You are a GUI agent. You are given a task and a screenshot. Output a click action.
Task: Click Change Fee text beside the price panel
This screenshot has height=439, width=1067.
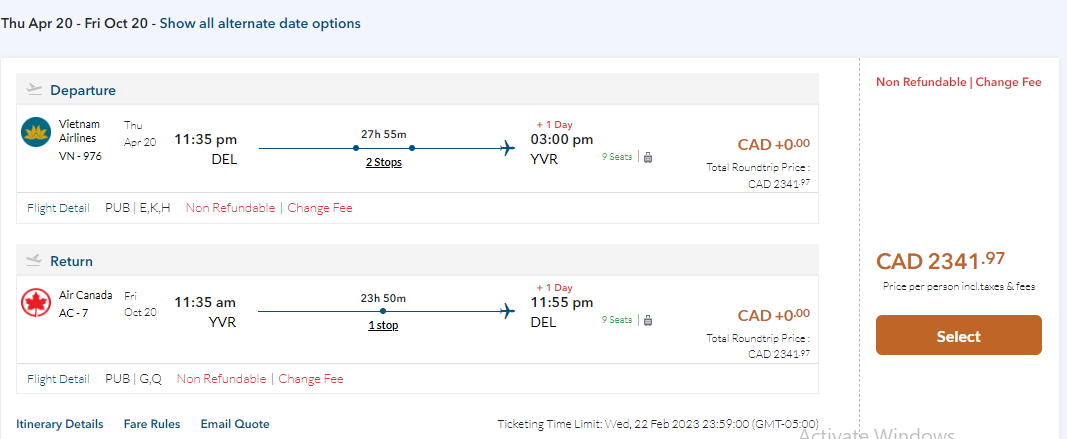(x=1008, y=82)
